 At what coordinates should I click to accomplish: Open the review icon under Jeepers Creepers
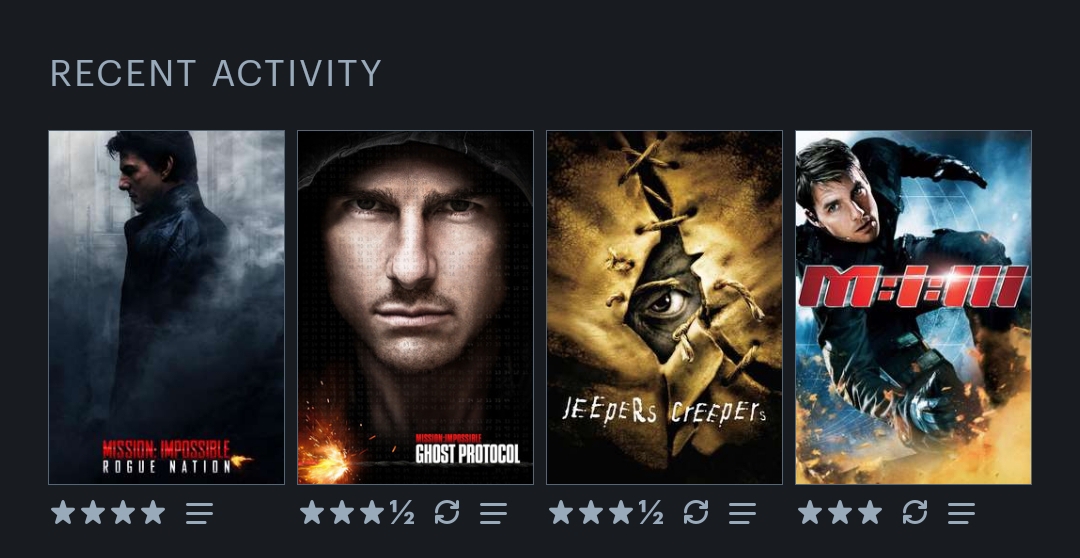[x=742, y=513]
